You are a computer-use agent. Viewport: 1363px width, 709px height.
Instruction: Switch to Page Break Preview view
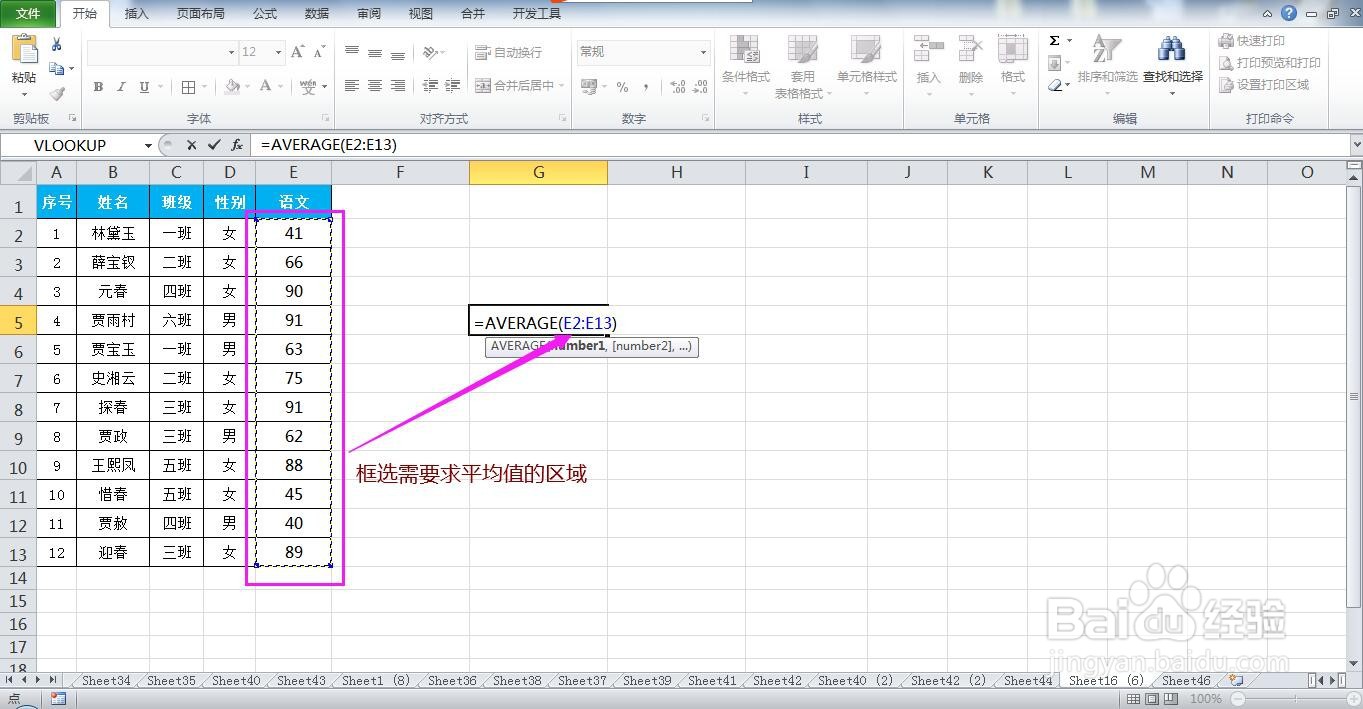click(x=1171, y=699)
